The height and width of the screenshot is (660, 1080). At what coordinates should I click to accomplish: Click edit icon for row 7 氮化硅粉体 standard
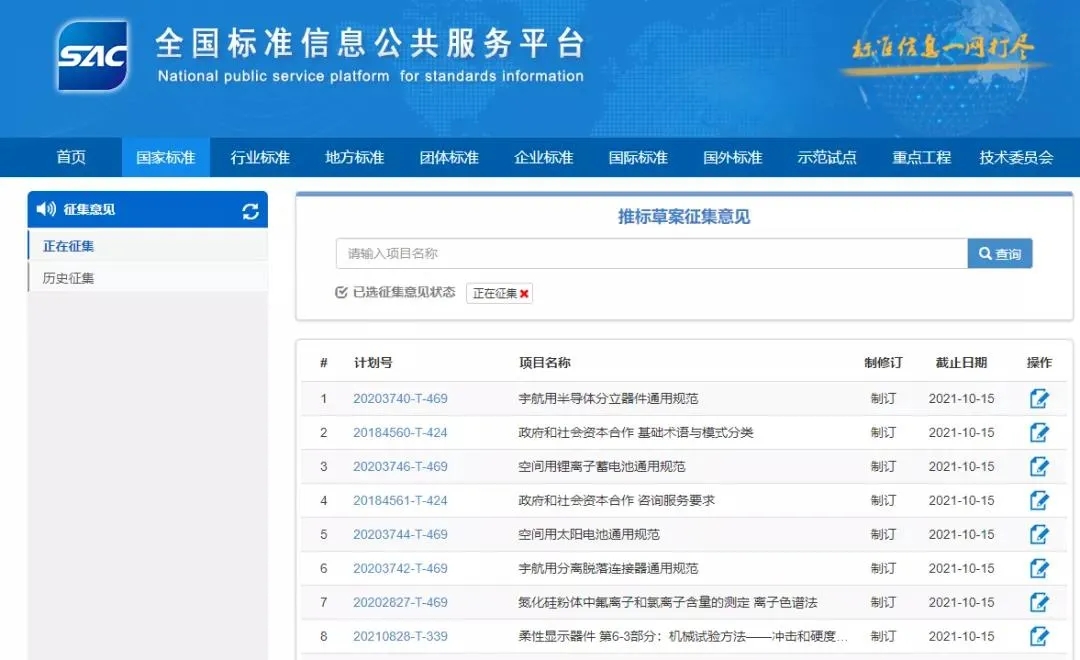[1039, 603]
